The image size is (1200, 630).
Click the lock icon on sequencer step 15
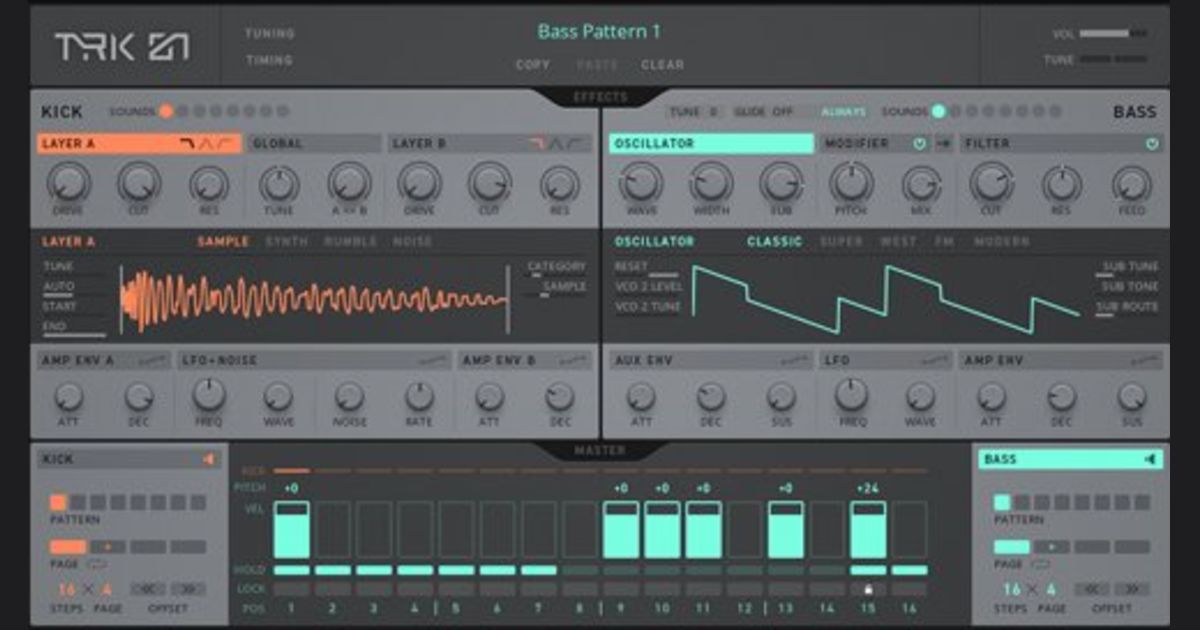[x=869, y=589]
